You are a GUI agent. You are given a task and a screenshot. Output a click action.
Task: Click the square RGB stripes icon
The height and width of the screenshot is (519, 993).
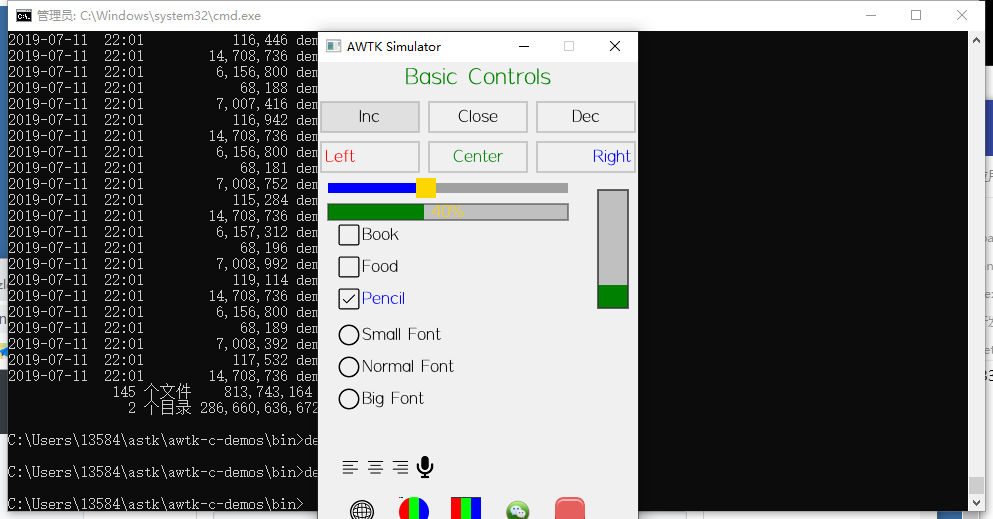coord(465,508)
